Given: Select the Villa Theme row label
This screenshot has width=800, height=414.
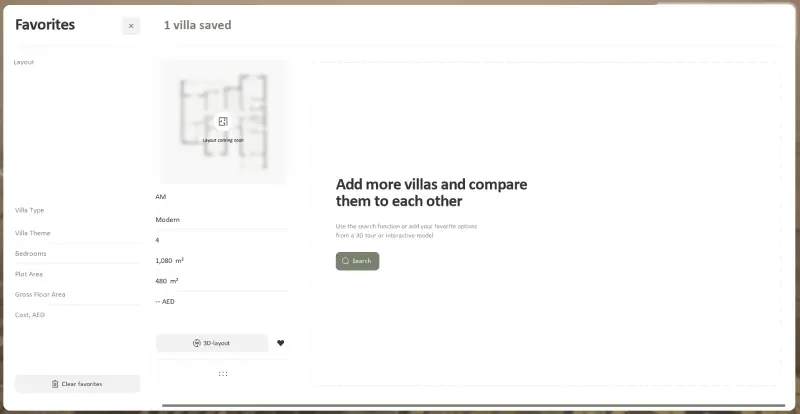Looking at the screenshot, I should click(x=33, y=233).
